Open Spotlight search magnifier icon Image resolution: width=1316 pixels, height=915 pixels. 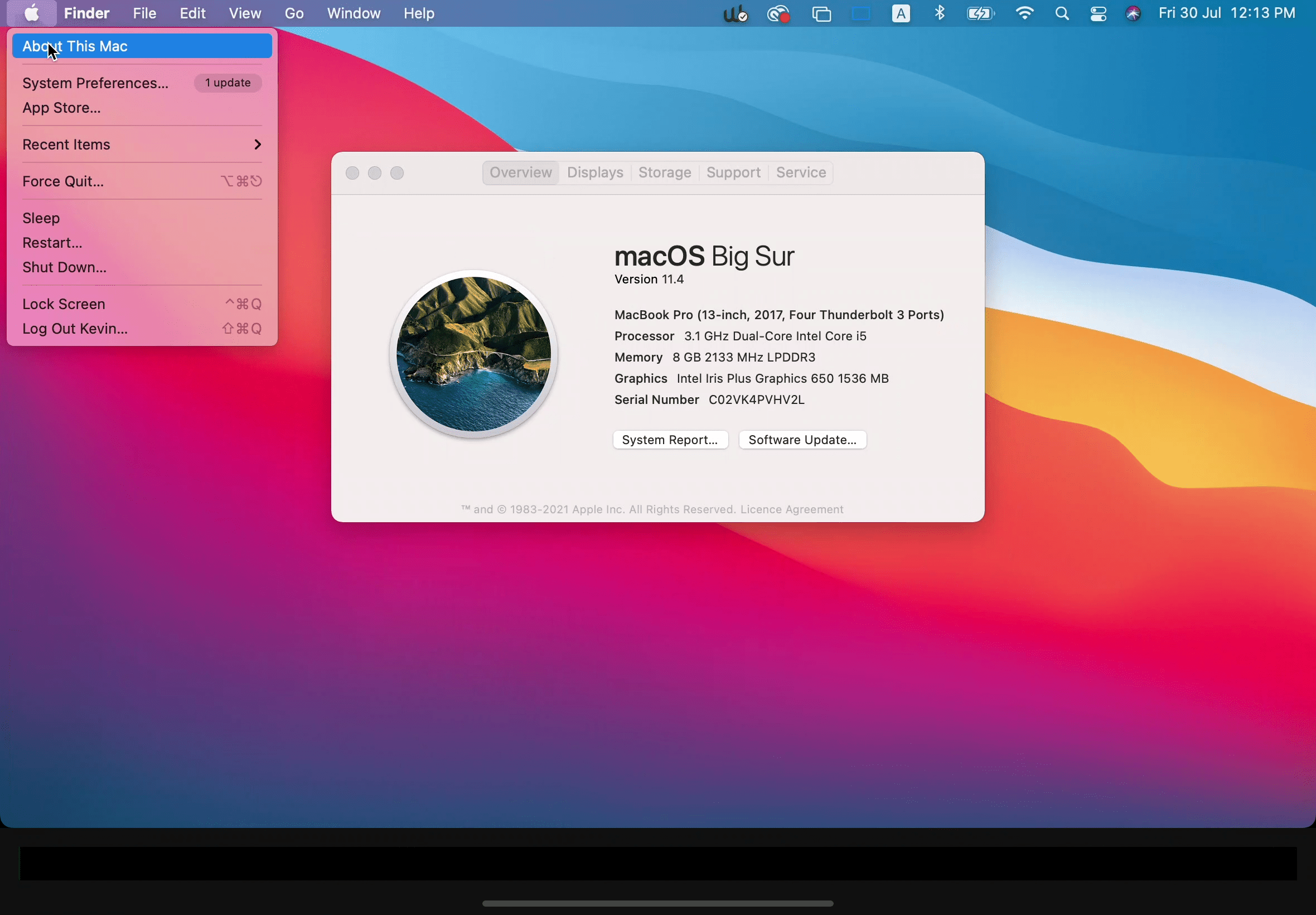1062,13
